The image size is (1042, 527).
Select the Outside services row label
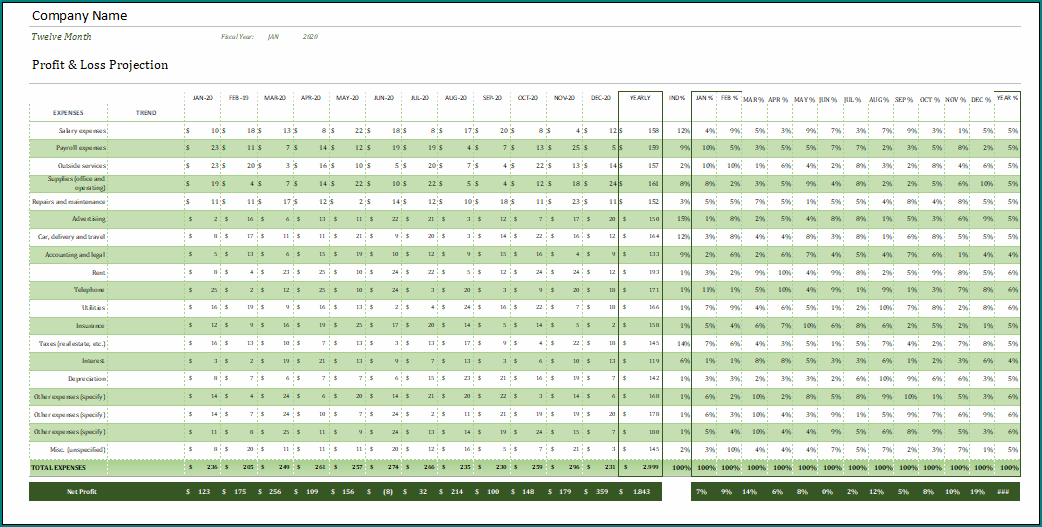pyautogui.click(x=82, y=165)
